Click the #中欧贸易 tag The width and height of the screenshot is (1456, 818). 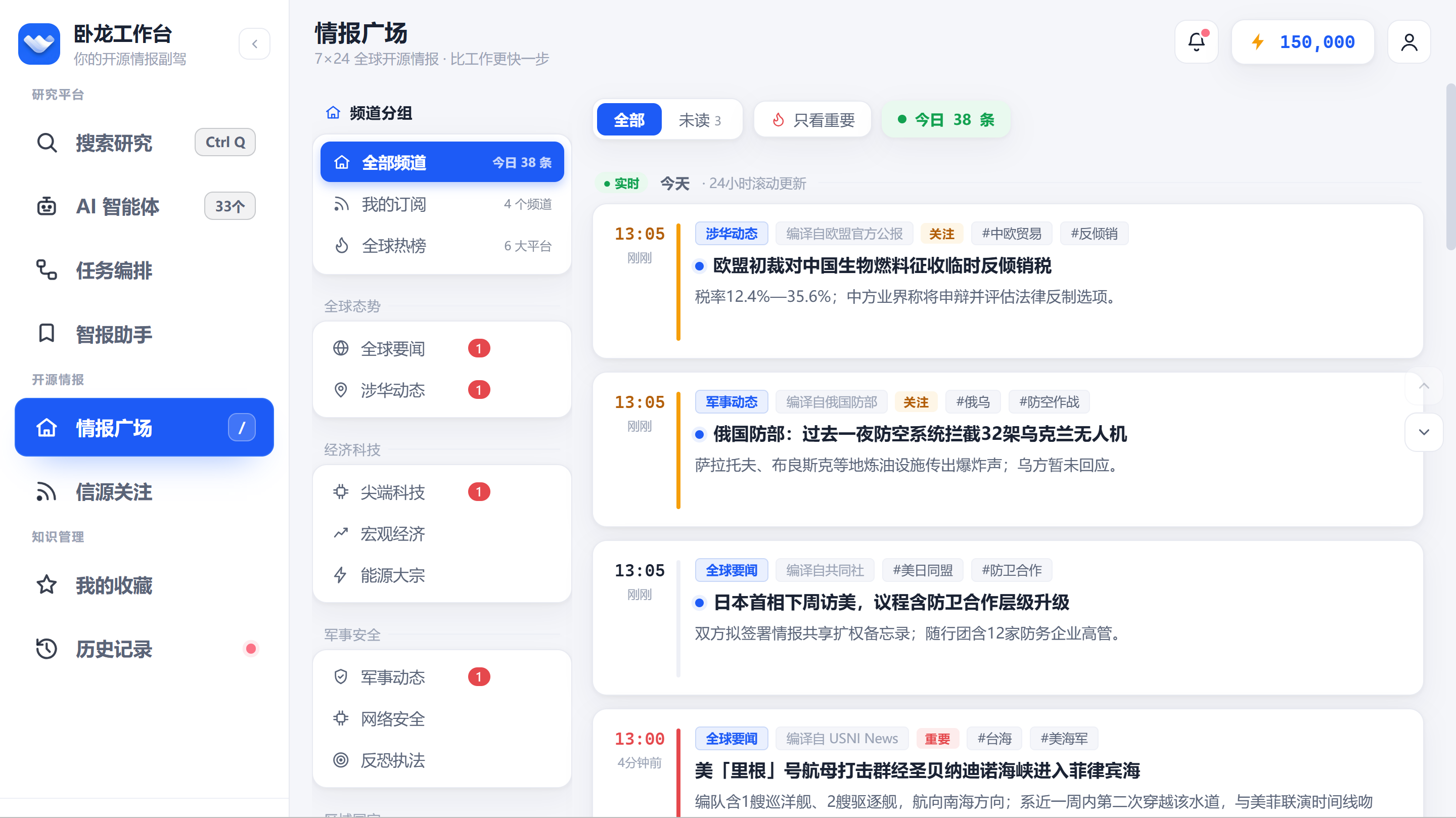(x=1011, y=234)
